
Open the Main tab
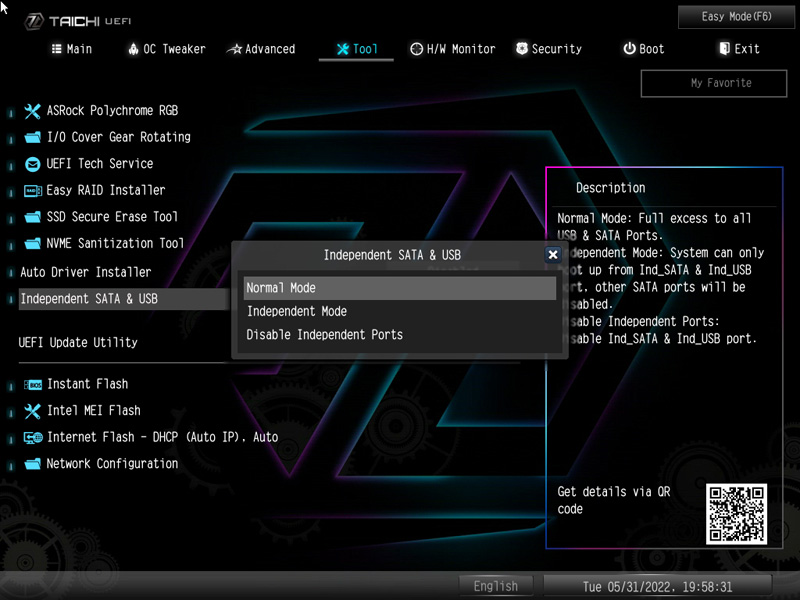pos(72,49)
